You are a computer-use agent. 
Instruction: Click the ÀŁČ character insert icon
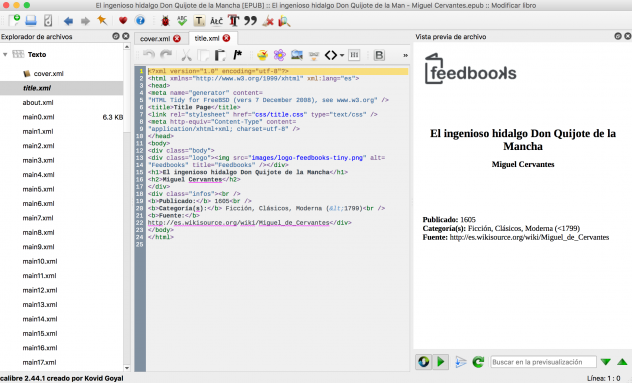pyautogui.click(x=216, y=21)
